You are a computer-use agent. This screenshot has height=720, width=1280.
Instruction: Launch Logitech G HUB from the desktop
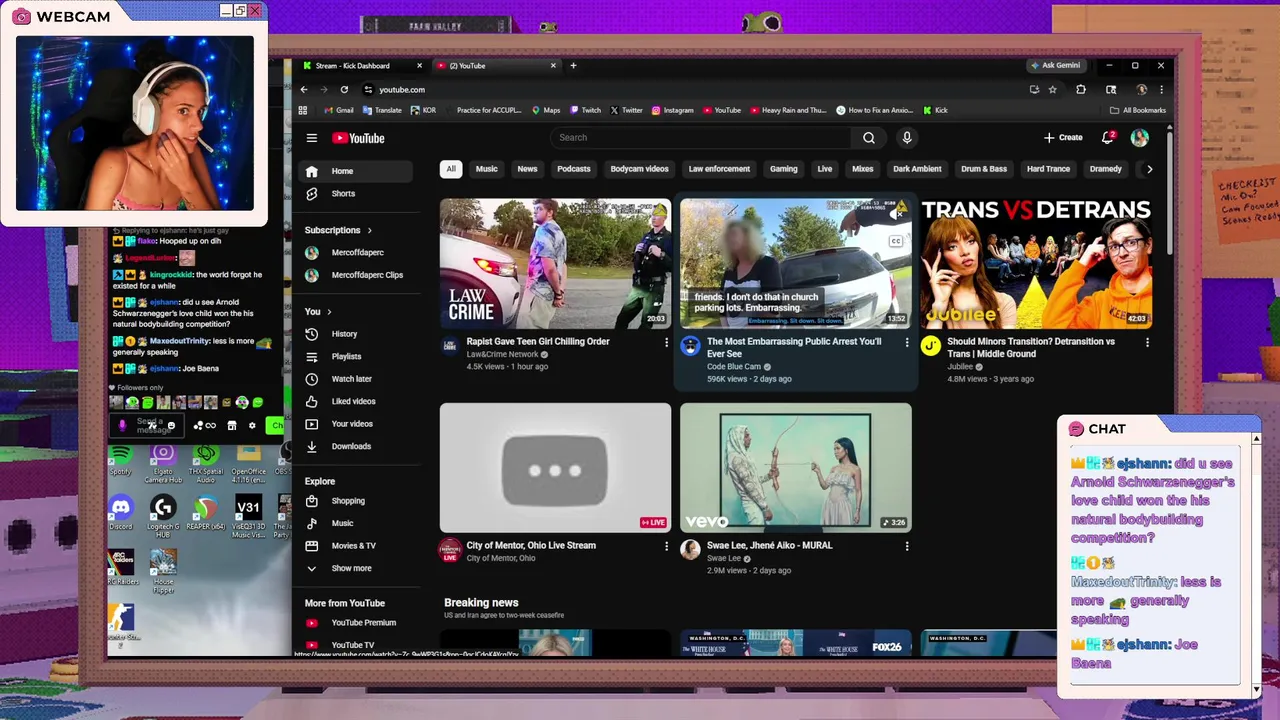click(163, 514)
